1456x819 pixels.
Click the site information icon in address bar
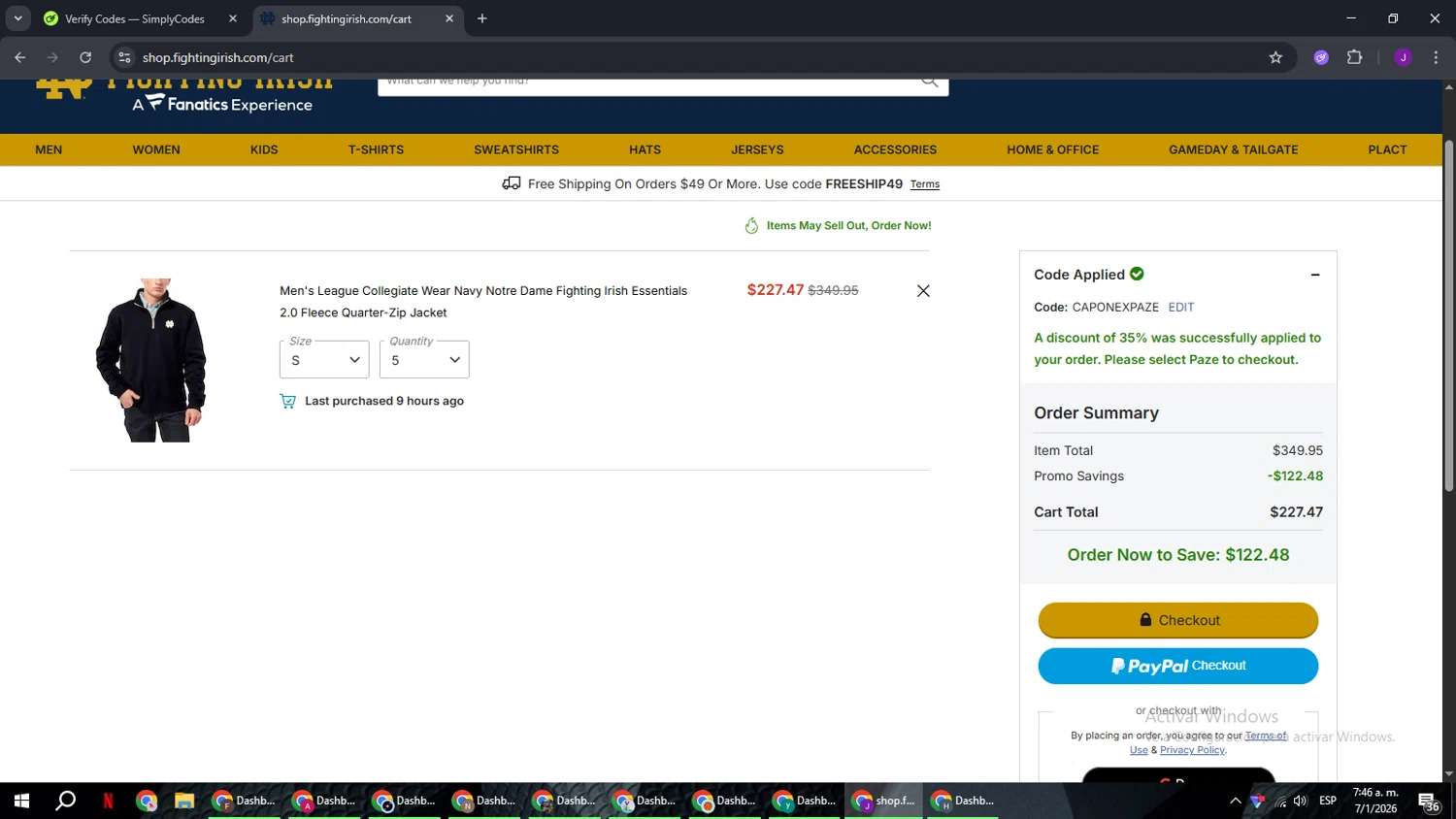124,57
